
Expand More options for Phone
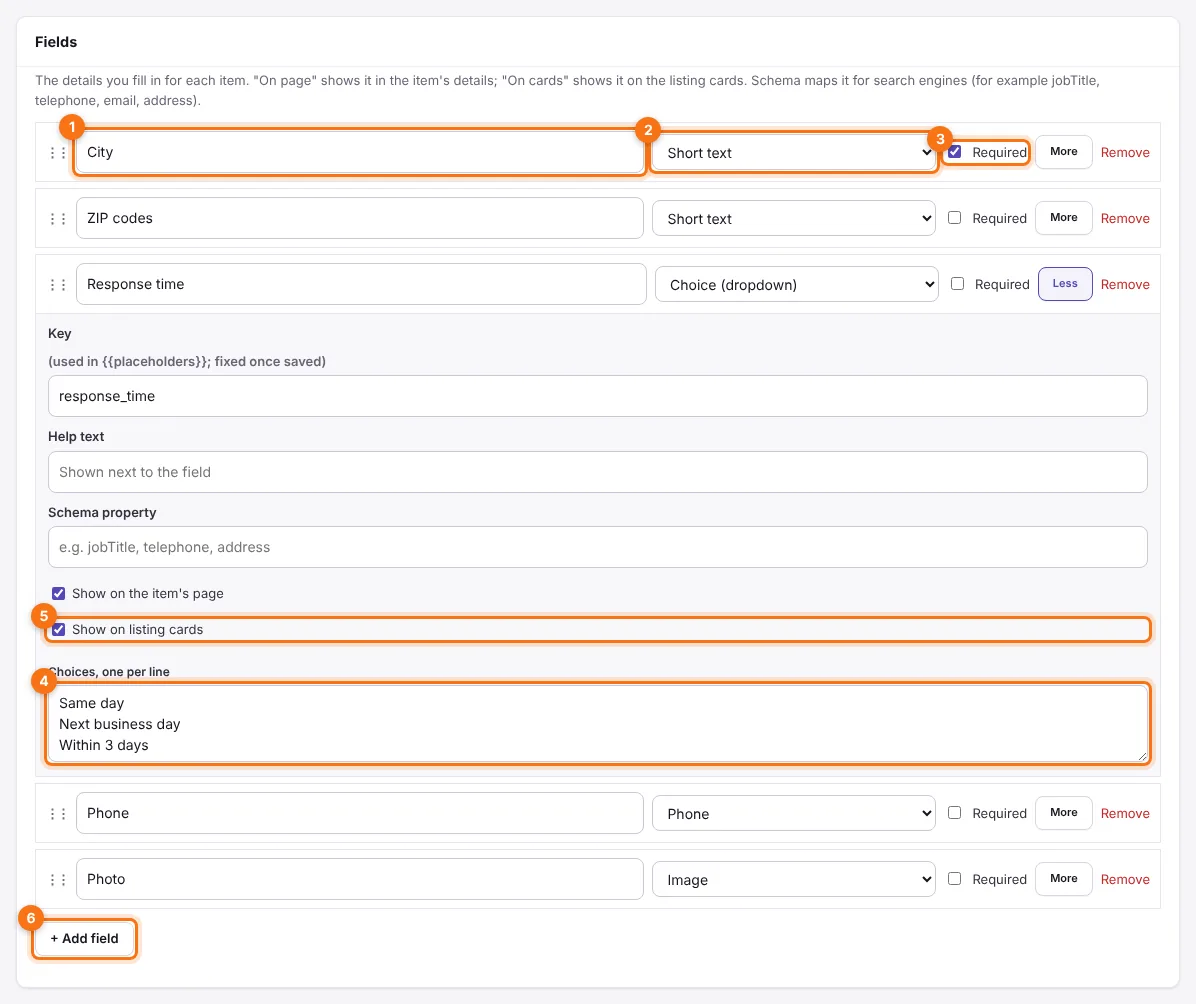(1063, 813)
